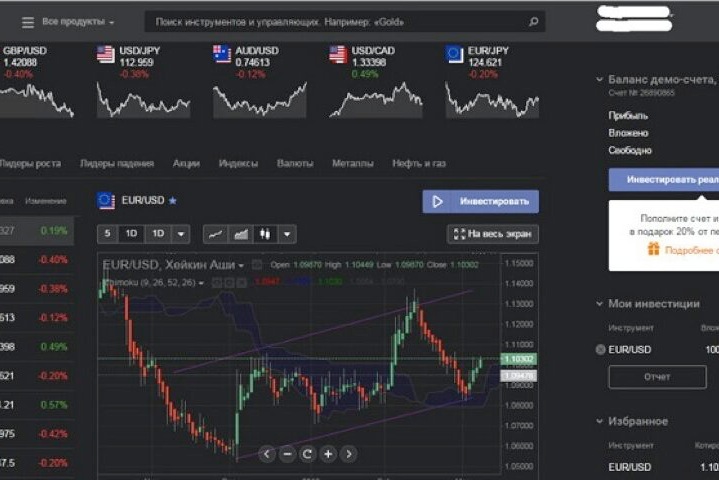Open the hamburger menu icon
The height and width of the screenshot is (480, 719).
[28, 22]
